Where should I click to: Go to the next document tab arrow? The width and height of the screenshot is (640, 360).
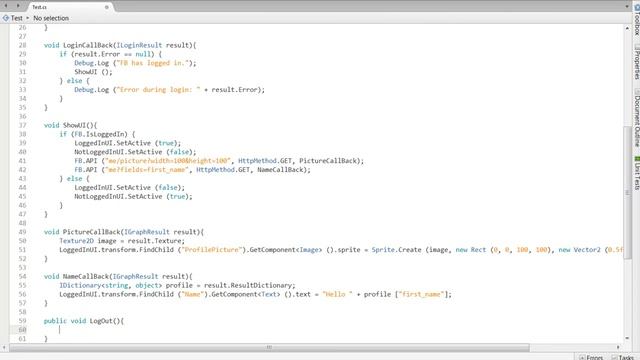pos(18,6)
